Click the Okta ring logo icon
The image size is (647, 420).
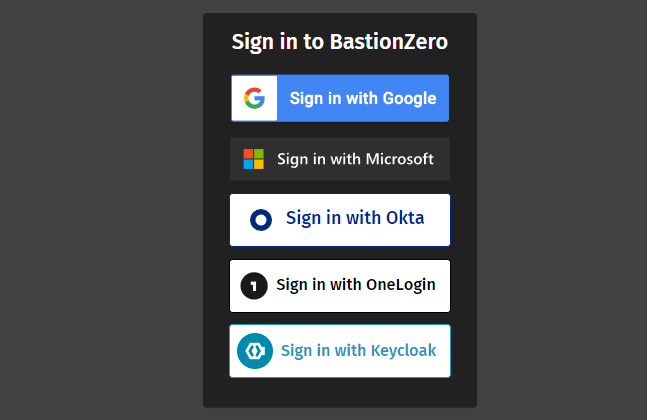261,220
